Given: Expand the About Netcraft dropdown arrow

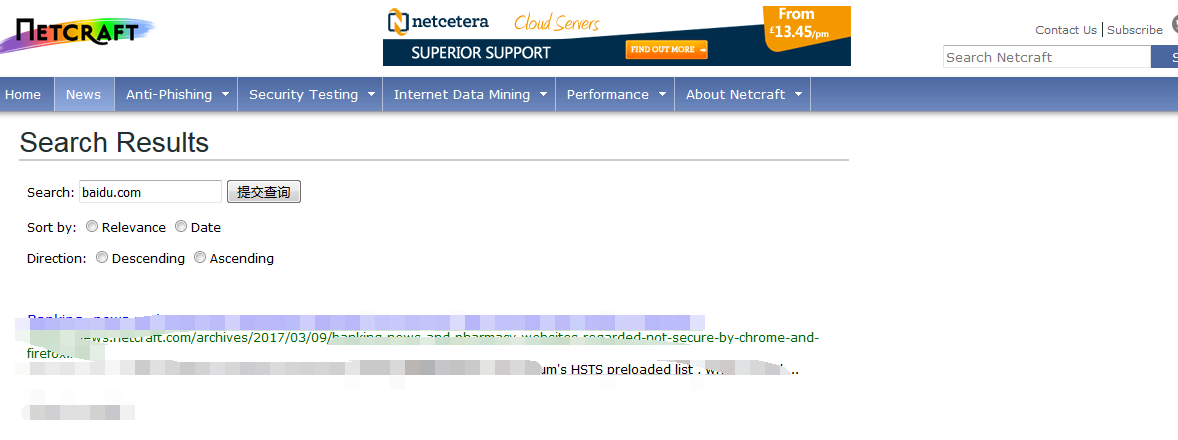Looking at the screenshot, I should point(798,95).
